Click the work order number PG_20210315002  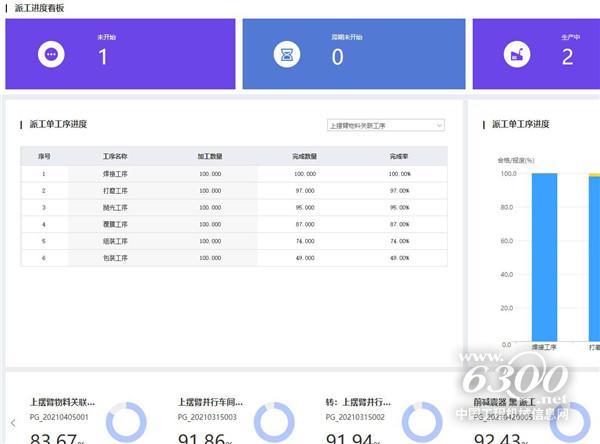tap(355, 417)
